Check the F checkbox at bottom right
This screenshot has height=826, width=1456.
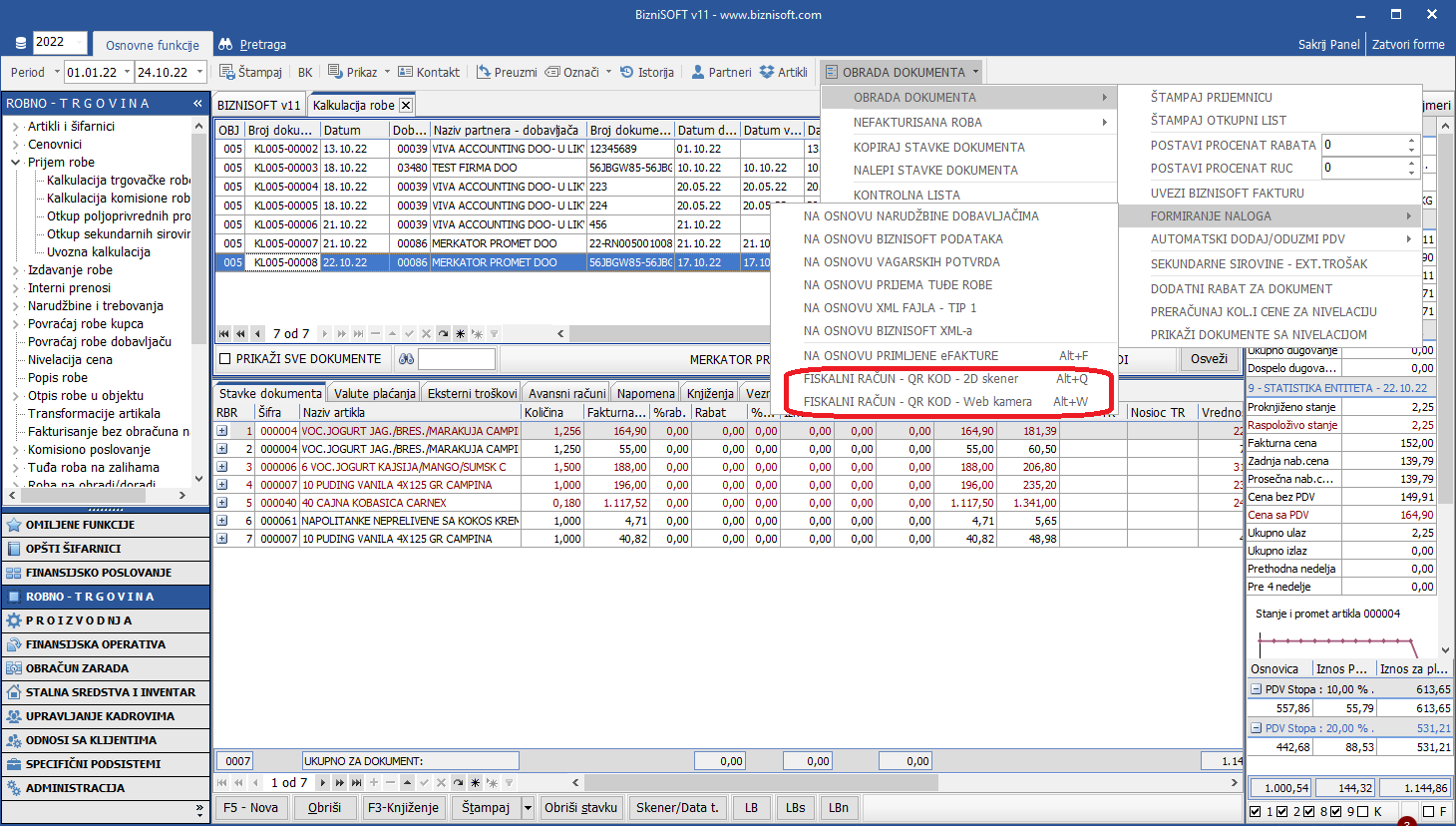pyautogui.click(x=1428, y=812)
